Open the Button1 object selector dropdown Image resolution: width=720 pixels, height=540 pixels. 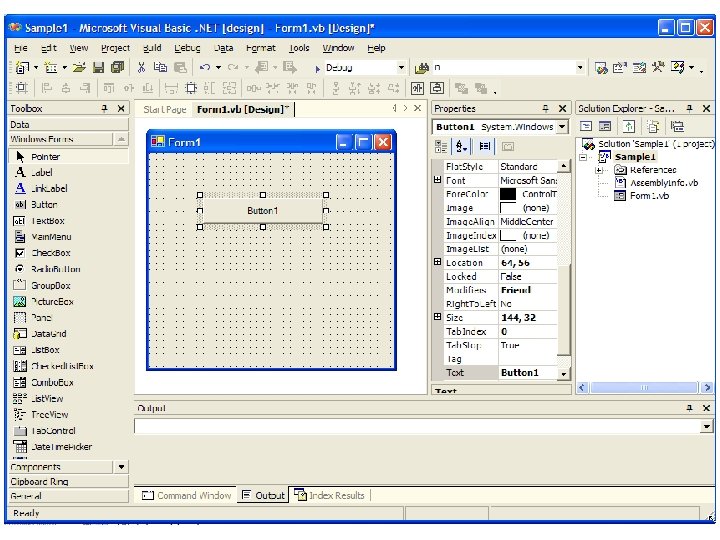pos(562,127)
